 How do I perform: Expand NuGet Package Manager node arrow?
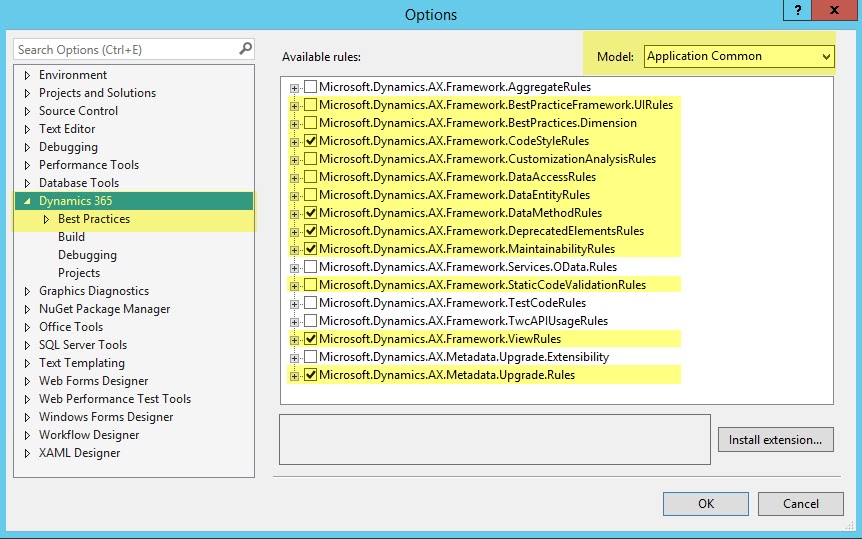[27, 310]
